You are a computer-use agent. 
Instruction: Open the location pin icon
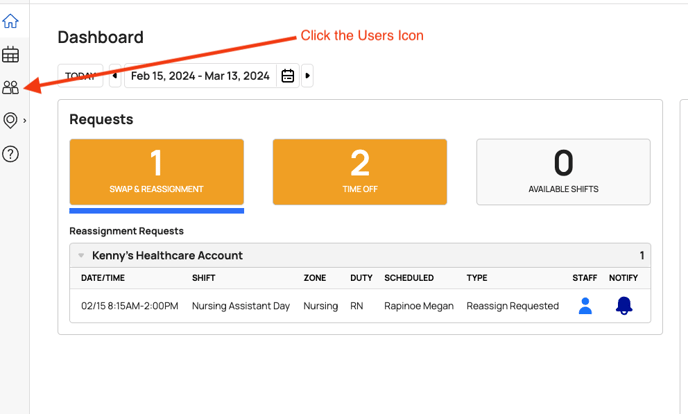[10, 120]
